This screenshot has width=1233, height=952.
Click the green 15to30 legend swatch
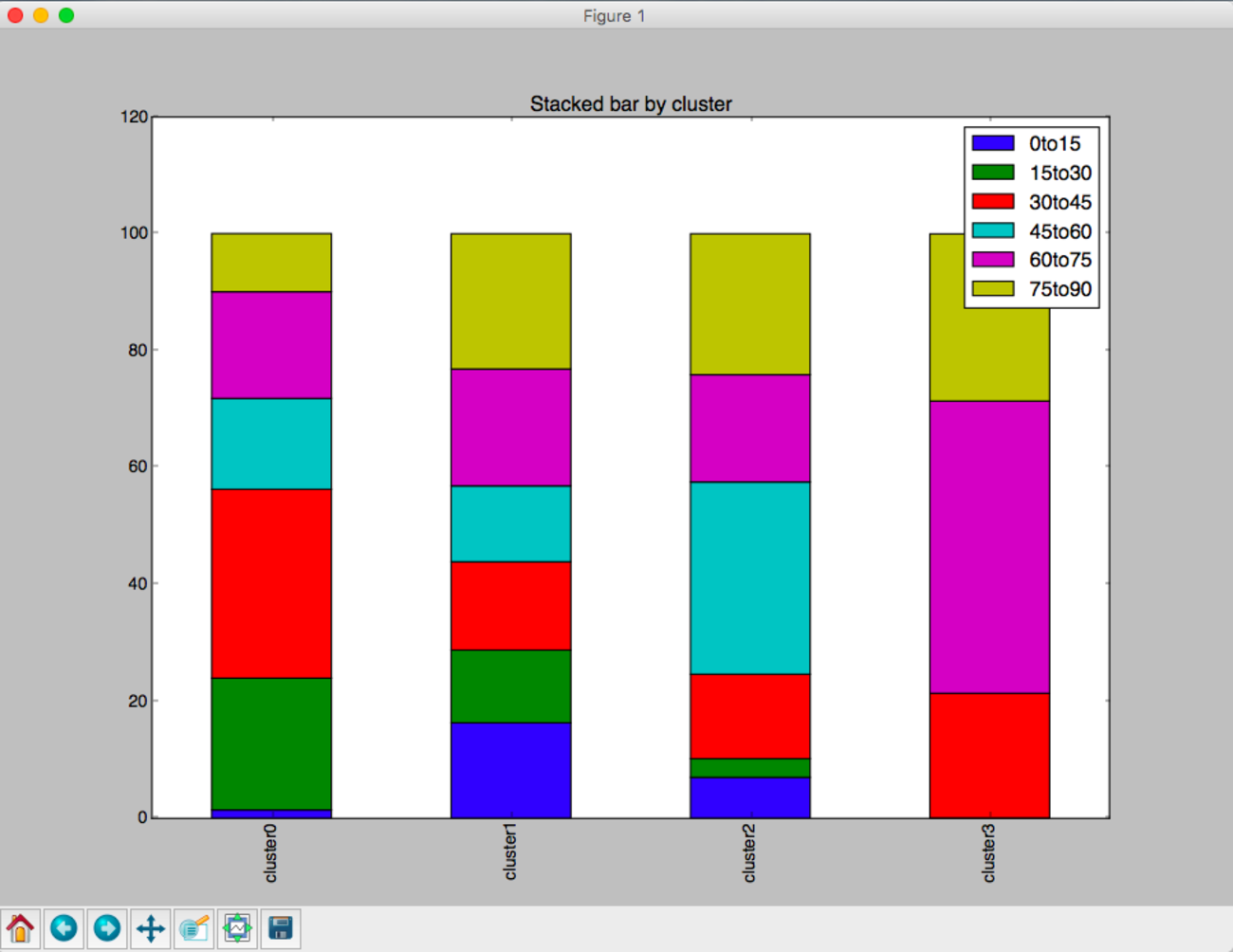(993, 173)
